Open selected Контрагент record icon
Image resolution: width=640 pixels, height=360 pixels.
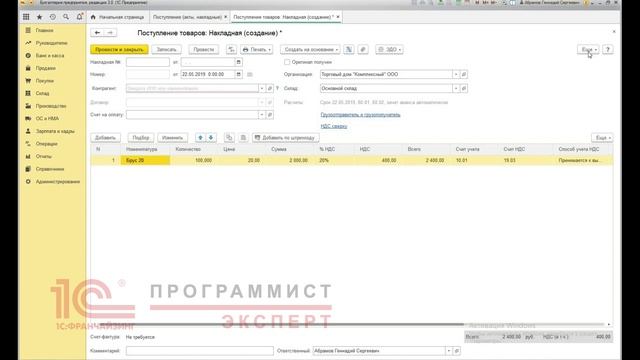click(x=269, y=88)
